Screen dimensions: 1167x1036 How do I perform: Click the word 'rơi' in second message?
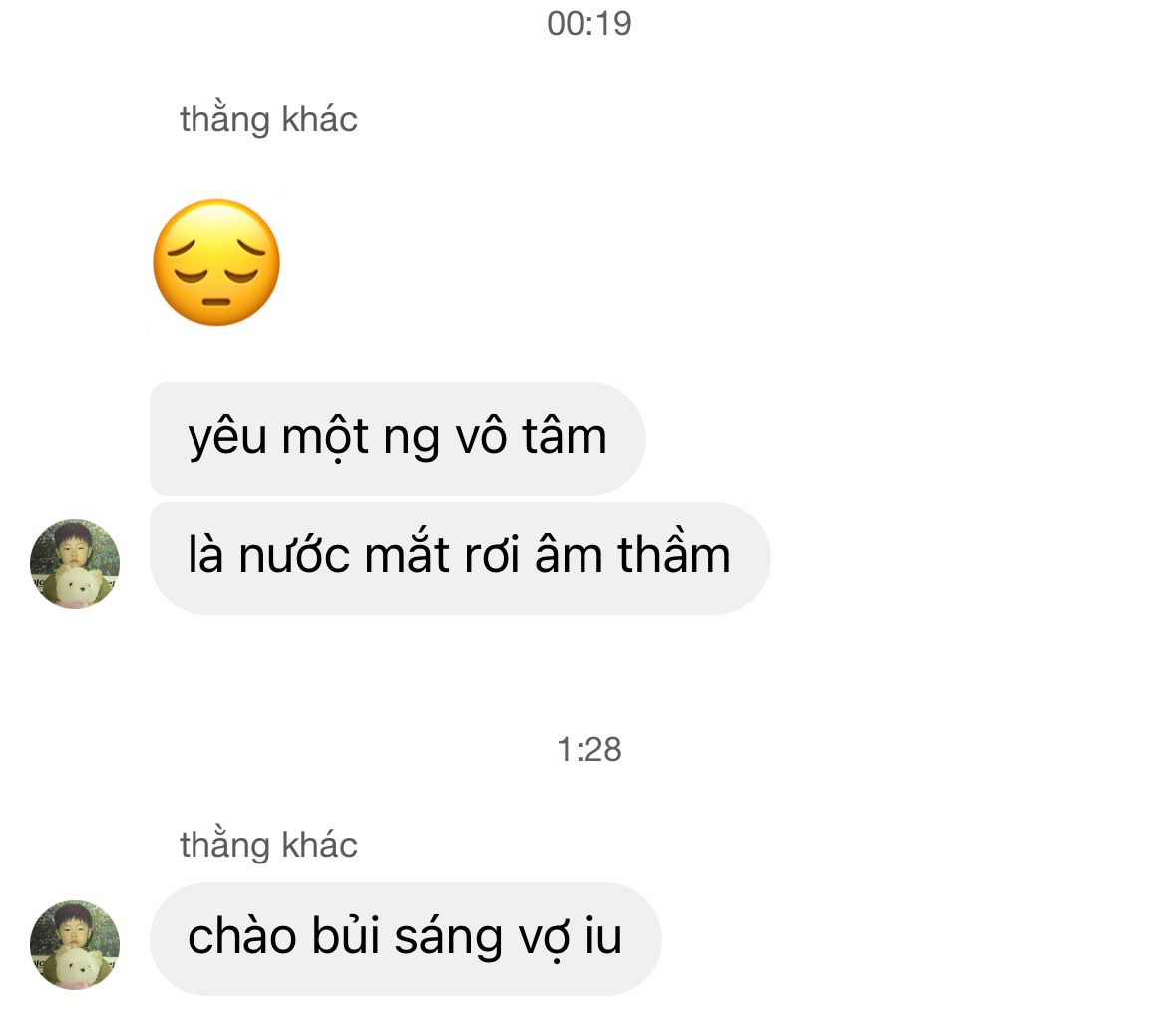tap(492, 557)
